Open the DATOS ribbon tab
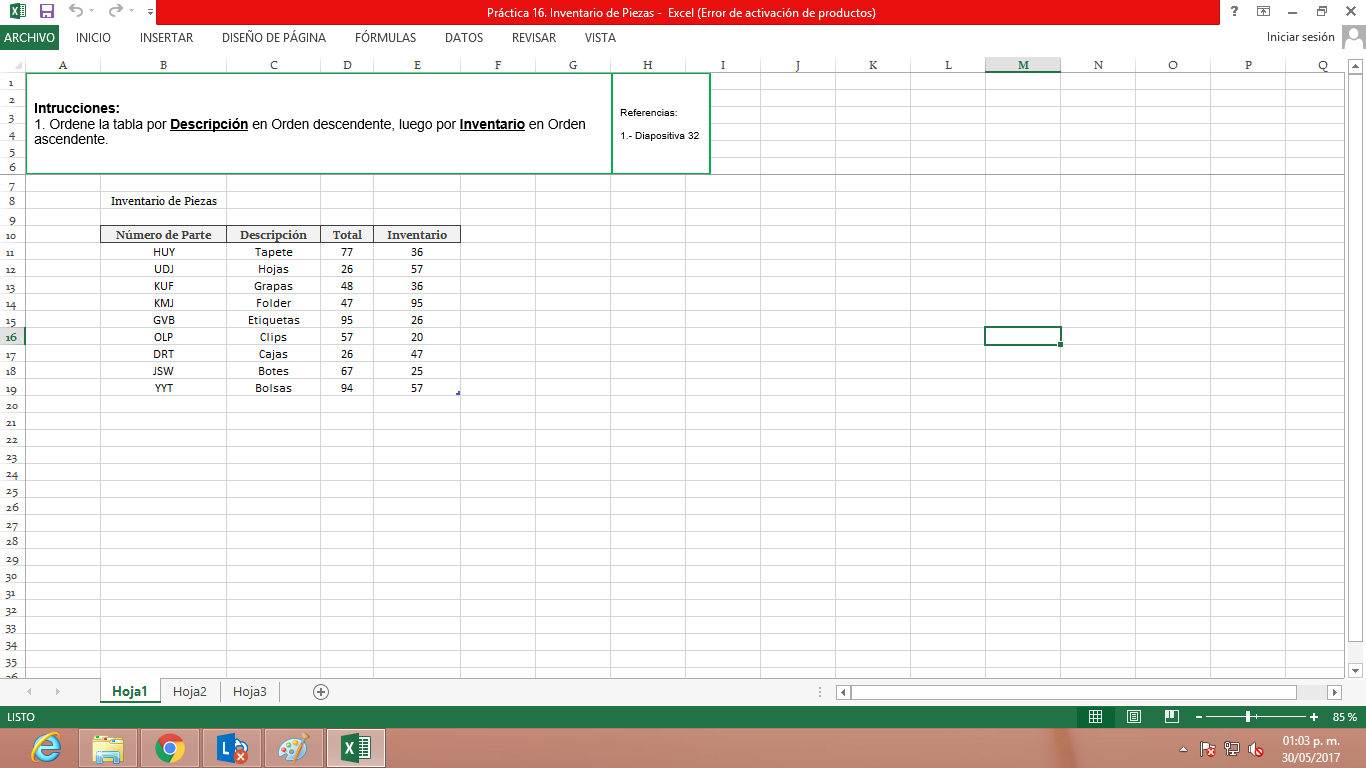 coord(464,38)
